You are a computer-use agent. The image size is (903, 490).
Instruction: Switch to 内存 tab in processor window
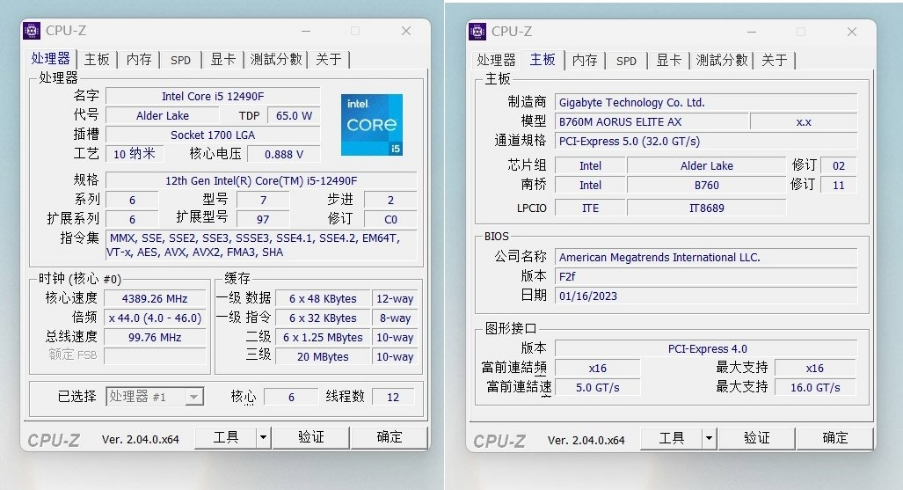pos(139,60)
